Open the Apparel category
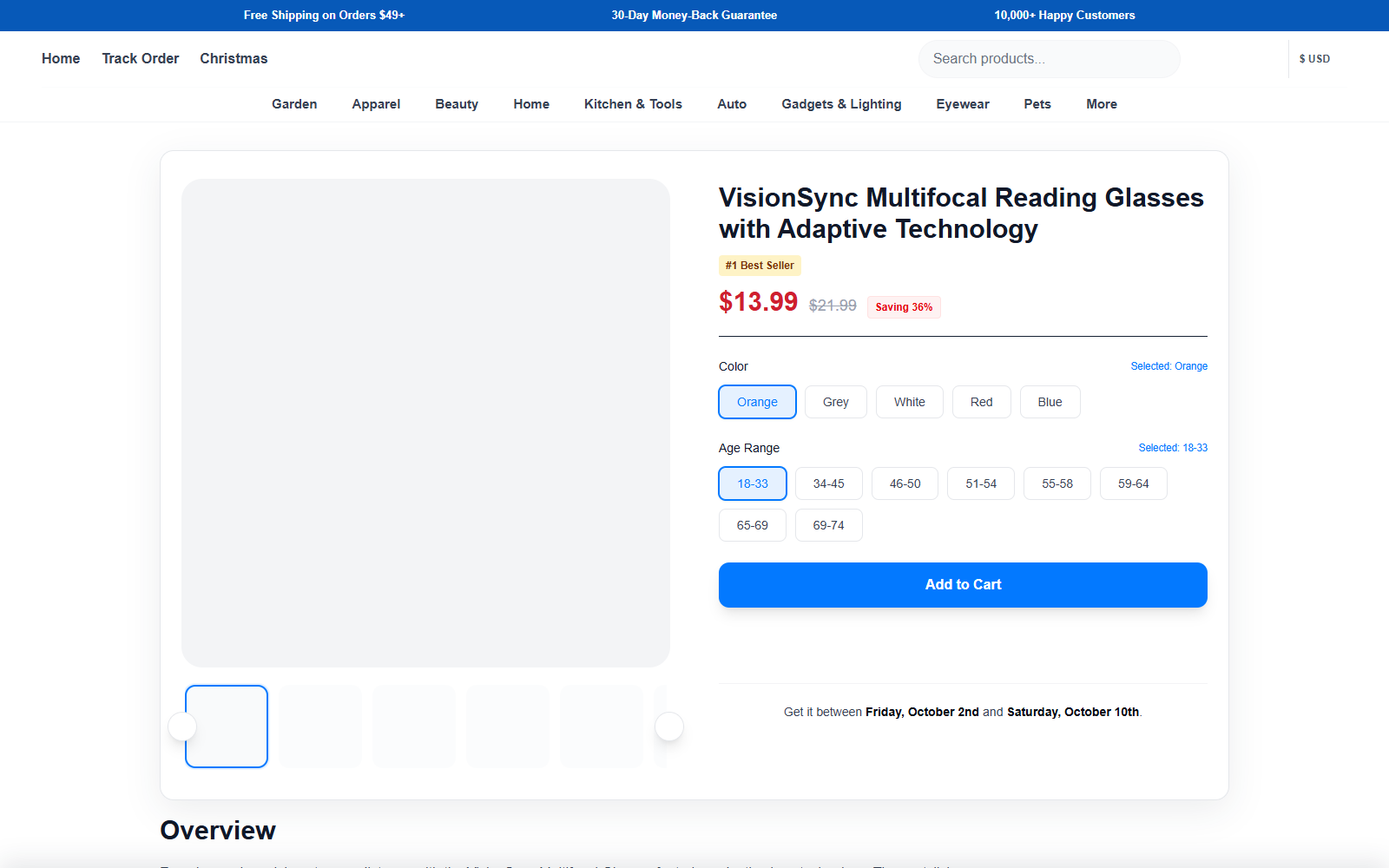This screenshot has width=1389, height=868. pos(376,104)
